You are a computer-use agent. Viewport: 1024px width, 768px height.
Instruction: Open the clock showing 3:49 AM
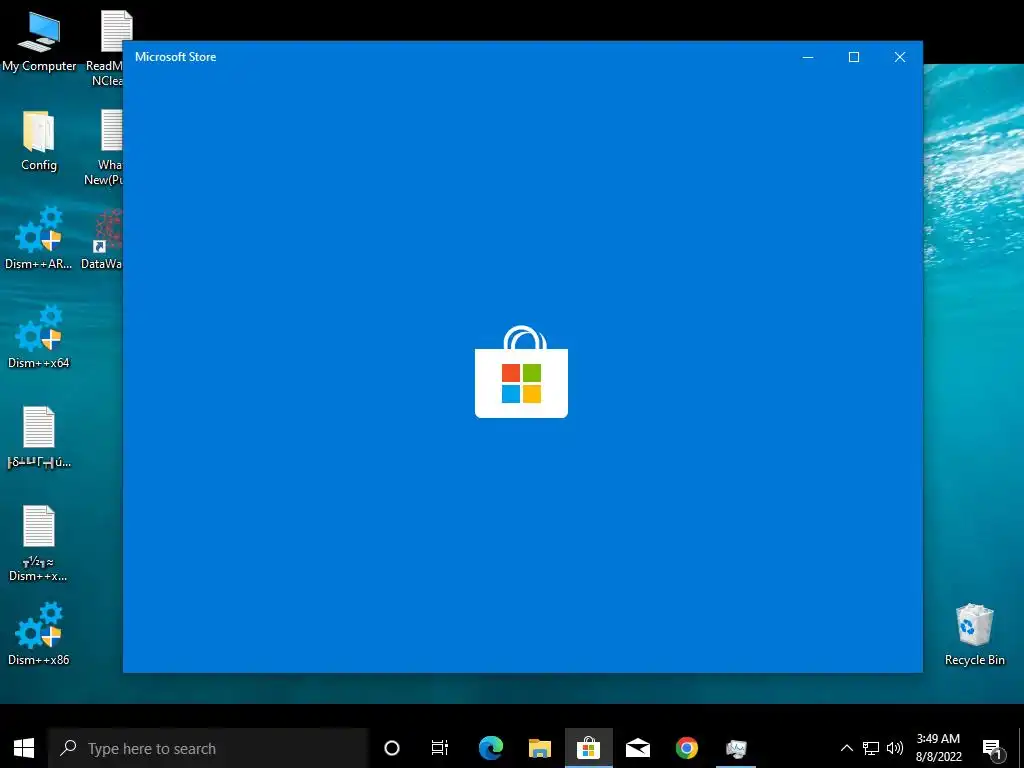[x=938, y=748]
